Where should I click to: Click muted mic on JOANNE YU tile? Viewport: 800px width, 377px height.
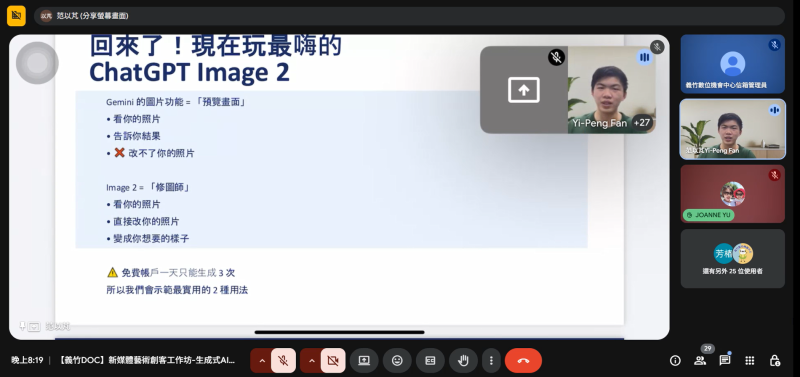tap(774, 175)
